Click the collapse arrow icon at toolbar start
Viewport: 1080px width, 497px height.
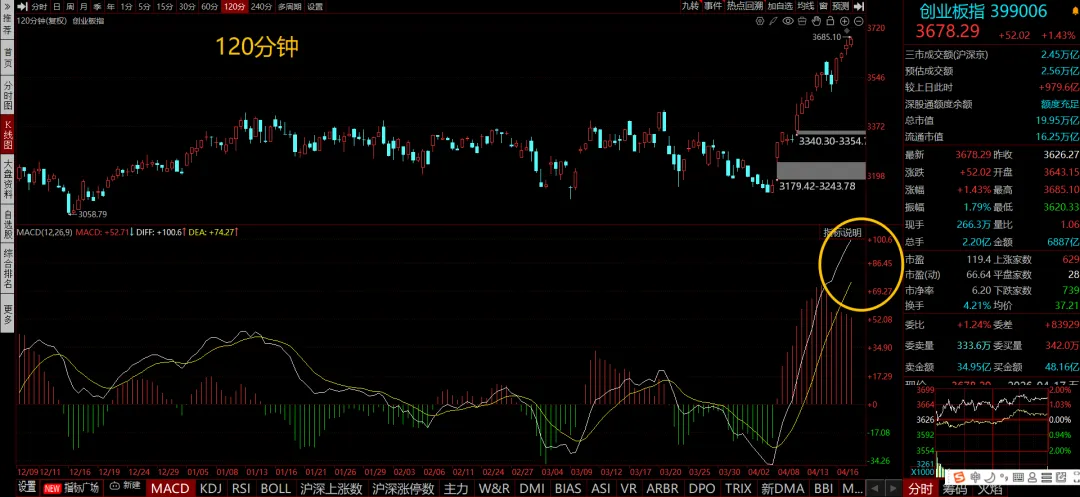(23, 6)
